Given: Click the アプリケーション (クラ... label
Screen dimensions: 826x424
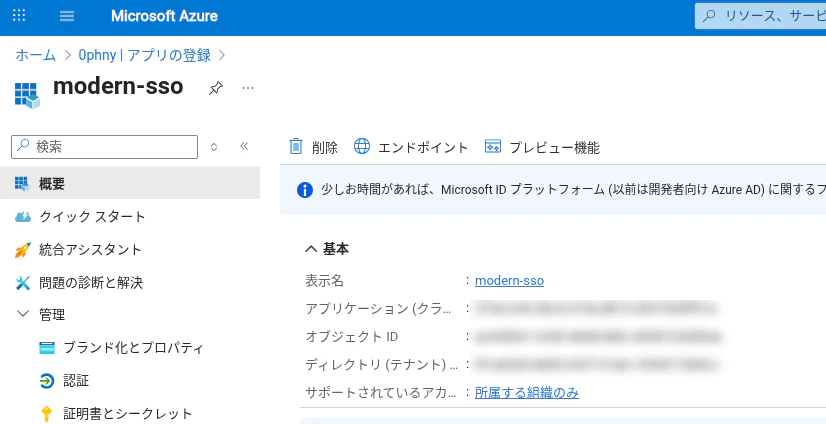Looking at the screenshot, I should (379, 309).
